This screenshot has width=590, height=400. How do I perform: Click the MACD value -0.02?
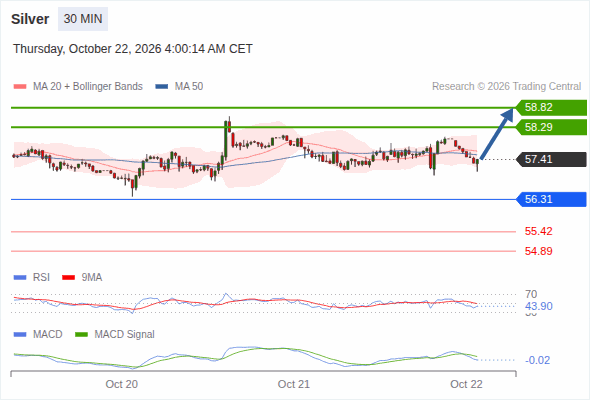pos(538,360)
